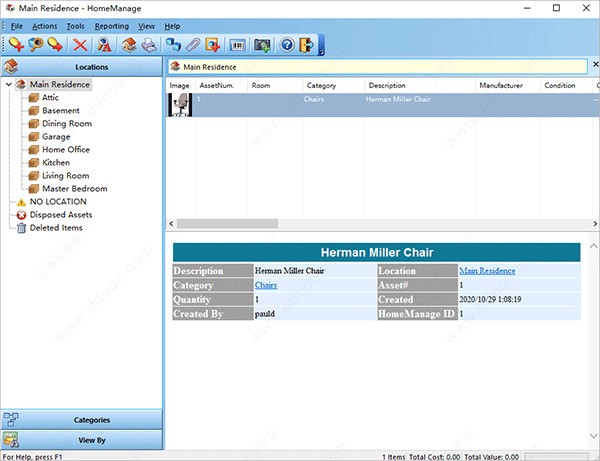The height and width of the screenshot is (461, 600).
Task: Click the Manufacturer column header
Action: coord(500,86)
